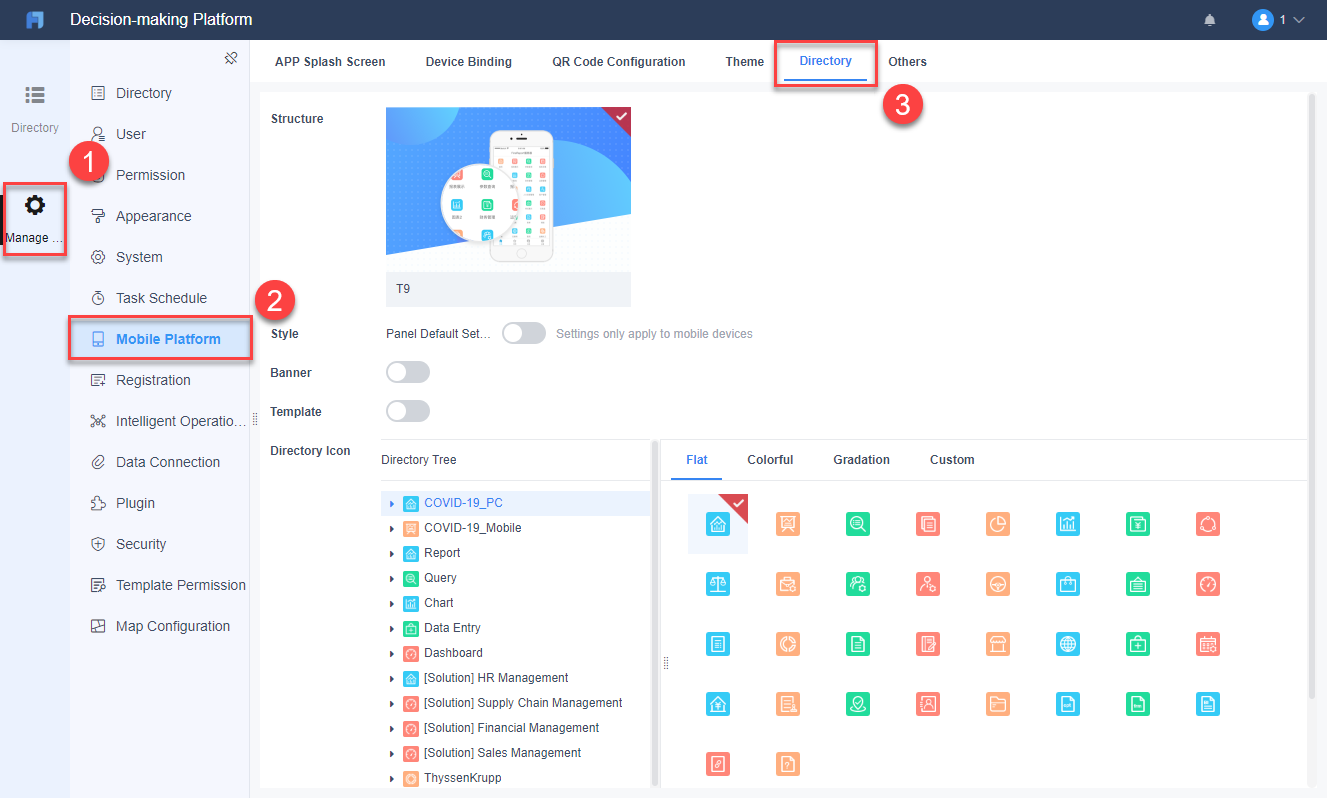Go to Task Schedule settings
This screenshot has width=1327, height=798.
click(x=160, y=298)
